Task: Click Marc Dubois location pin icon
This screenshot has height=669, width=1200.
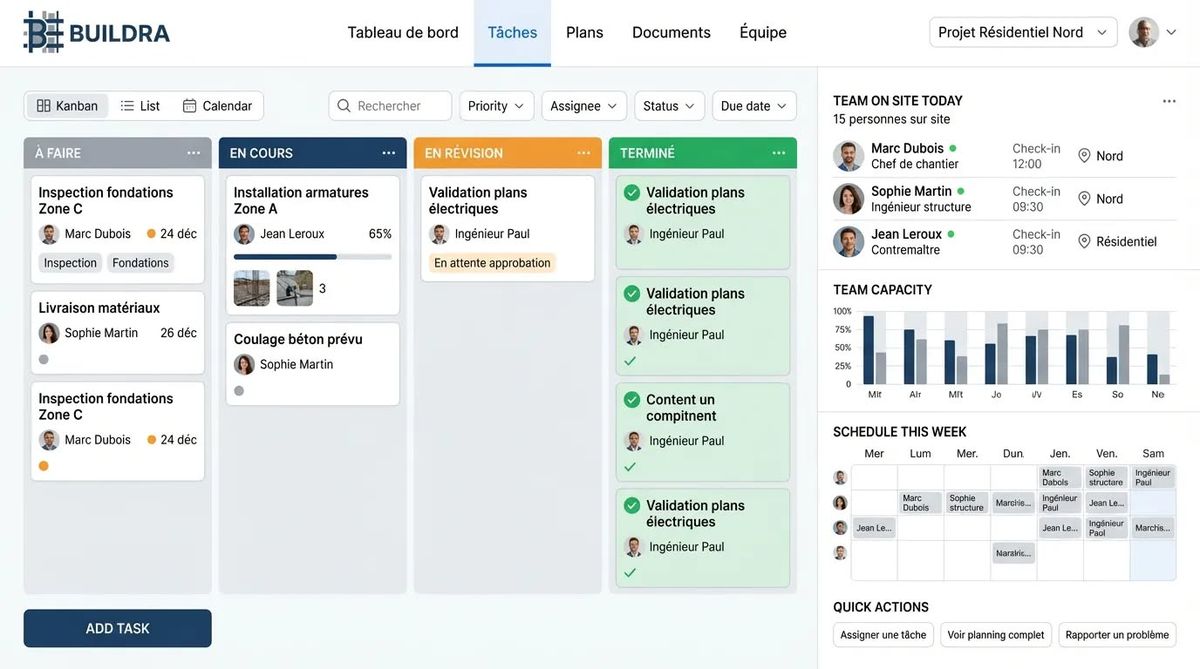Action: click(1084, 156)
